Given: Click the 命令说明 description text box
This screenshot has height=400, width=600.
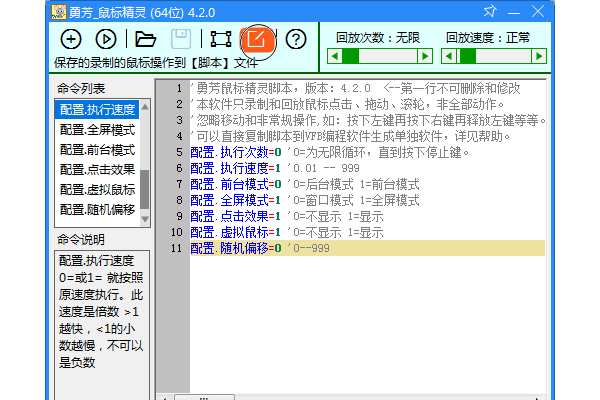Looking at the screenshot, I should pos(102,325).
